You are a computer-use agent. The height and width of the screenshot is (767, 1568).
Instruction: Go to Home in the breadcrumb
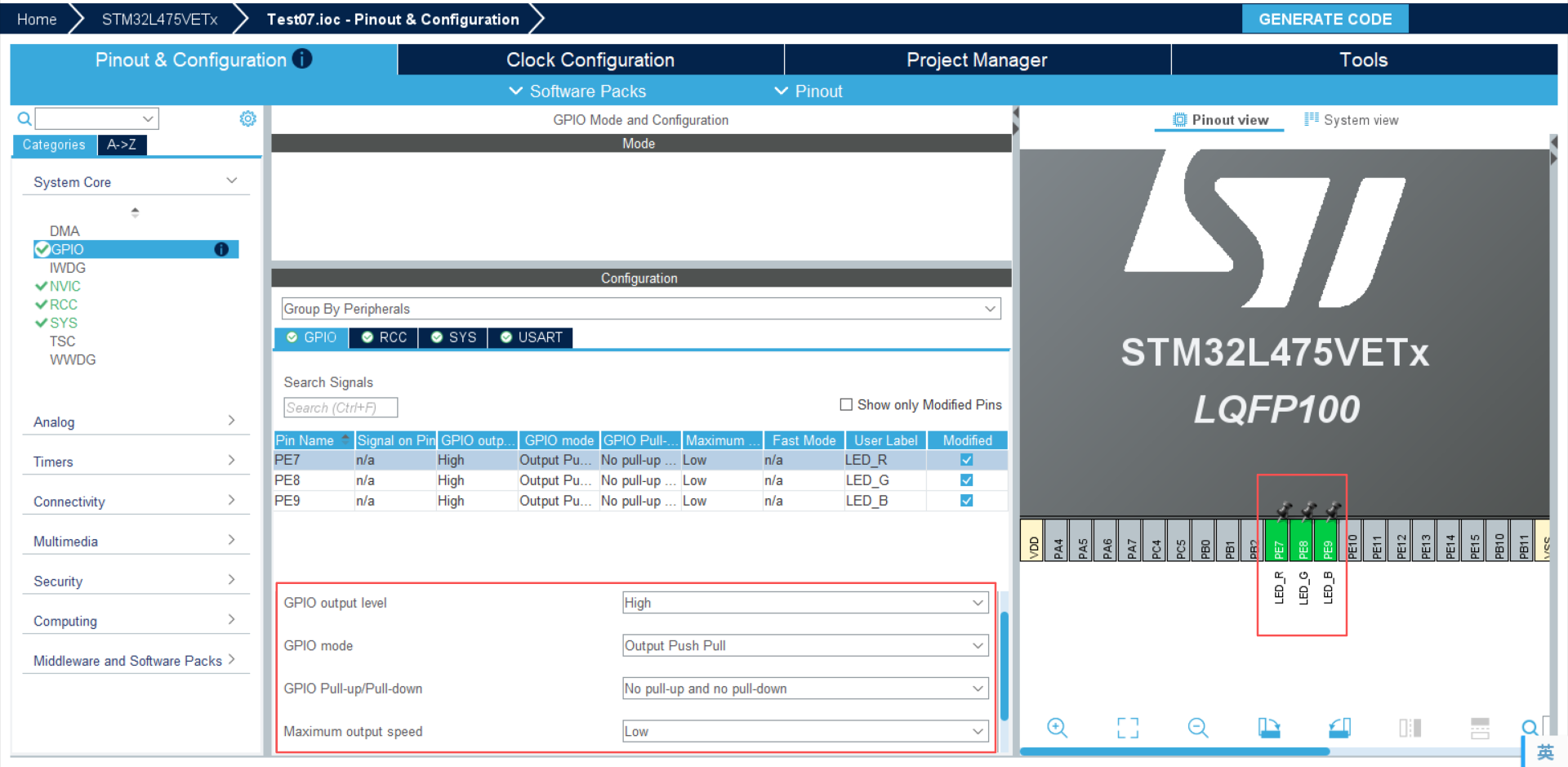click(x=37, y=19)
